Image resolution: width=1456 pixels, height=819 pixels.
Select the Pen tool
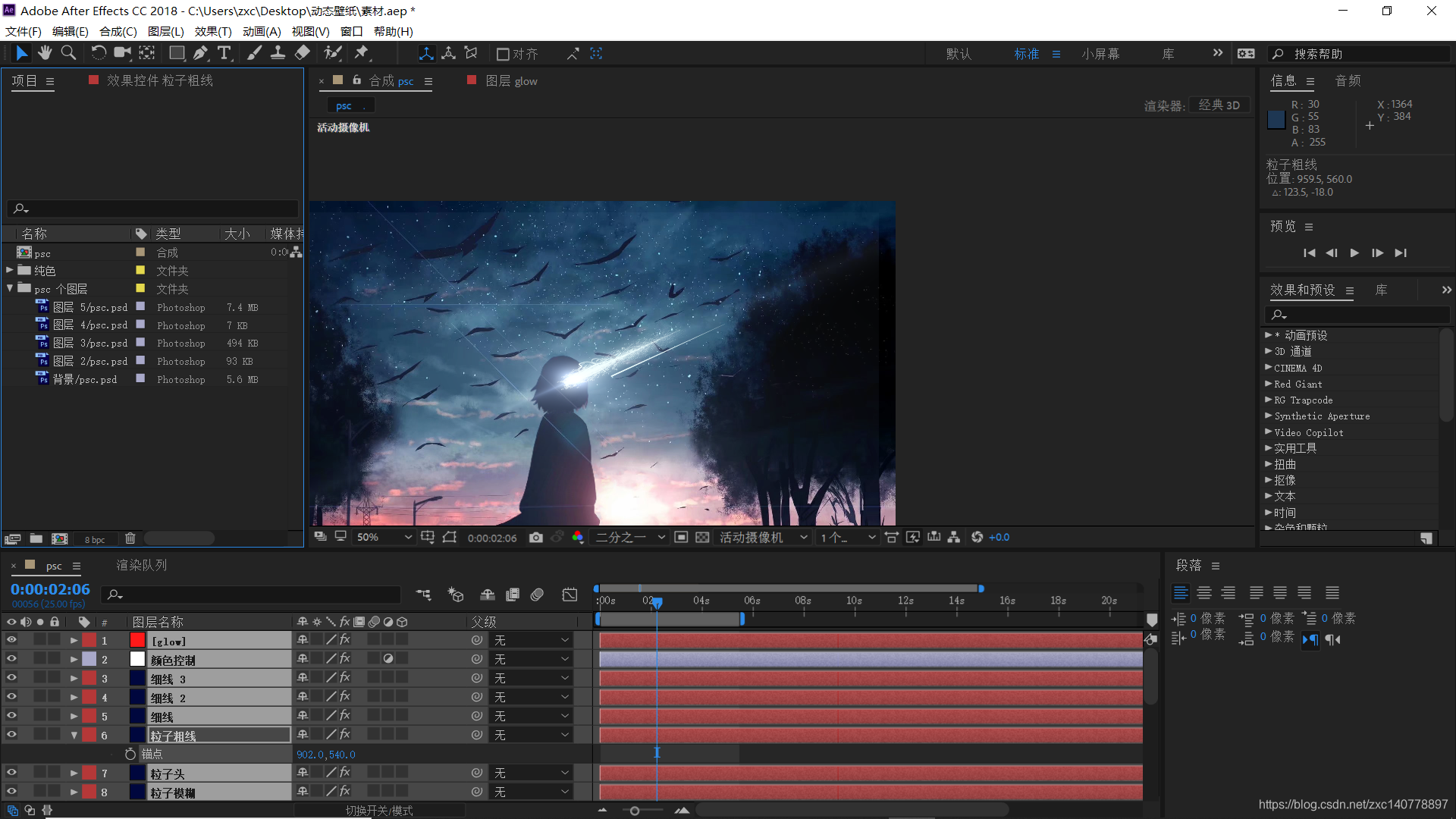point(200,53)
